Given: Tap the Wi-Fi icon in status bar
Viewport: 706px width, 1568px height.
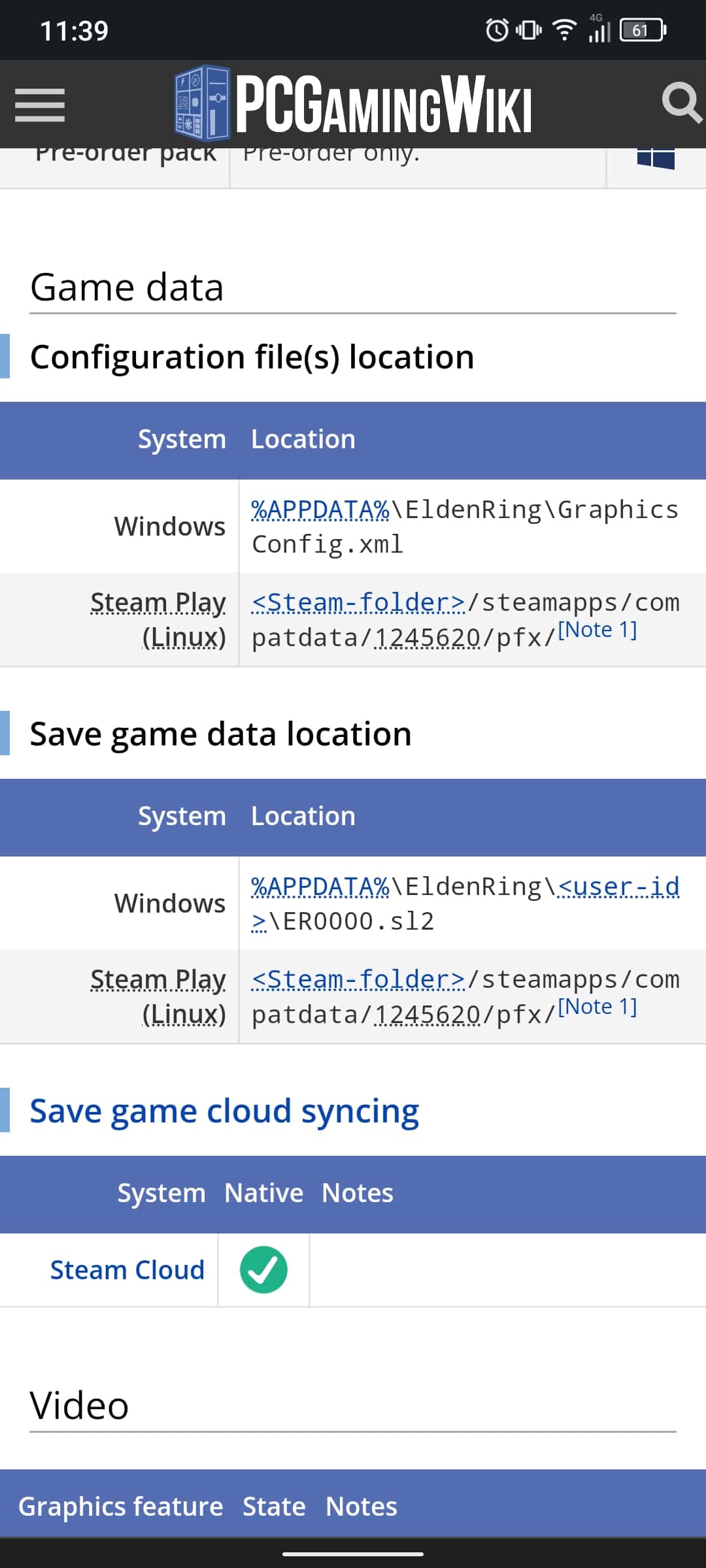Looking at the screenshot, I should (x=564, y=29).
